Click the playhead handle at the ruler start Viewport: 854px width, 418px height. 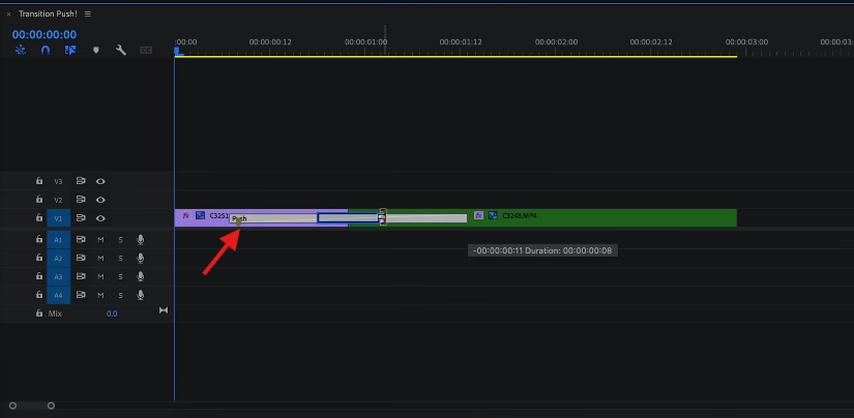tap(179, 51)
